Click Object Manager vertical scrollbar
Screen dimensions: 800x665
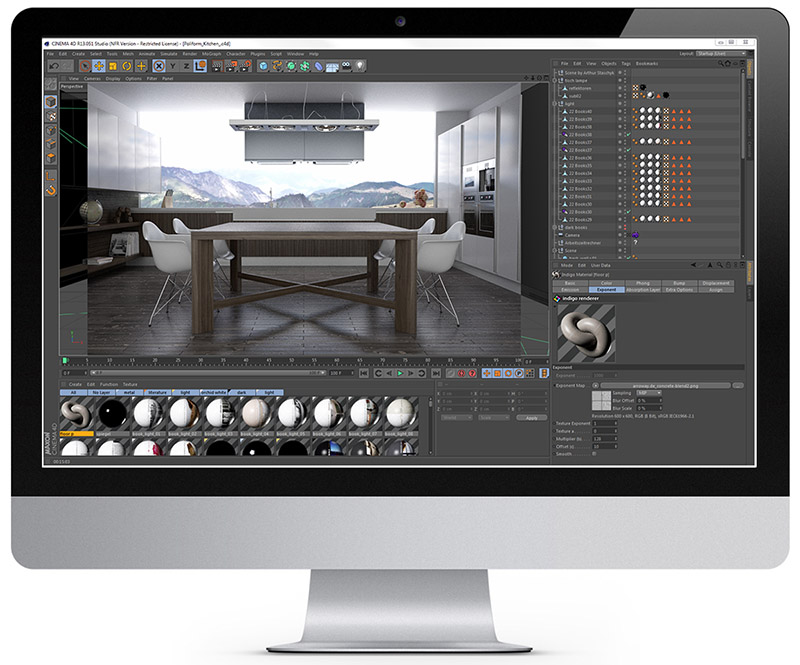point(742,114)
